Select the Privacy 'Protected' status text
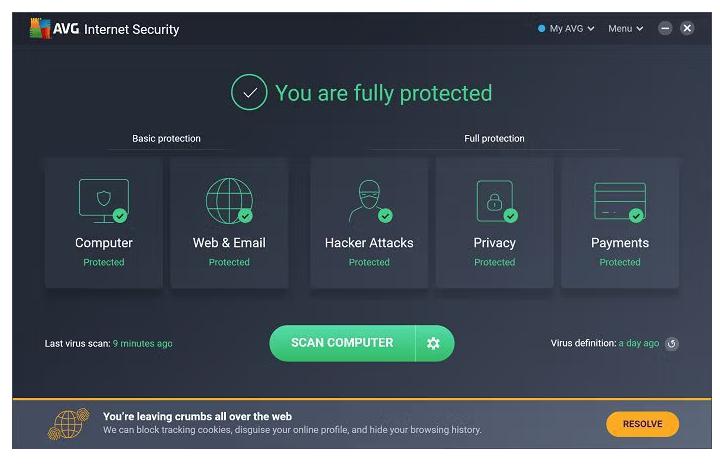 pos(494,262)
